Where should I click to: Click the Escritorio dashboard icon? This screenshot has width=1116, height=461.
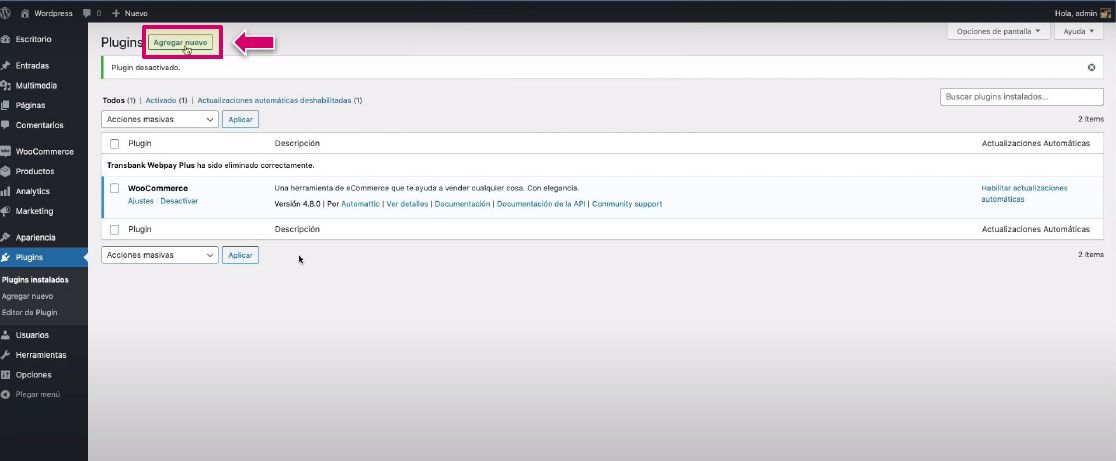[x=6, y=39]
